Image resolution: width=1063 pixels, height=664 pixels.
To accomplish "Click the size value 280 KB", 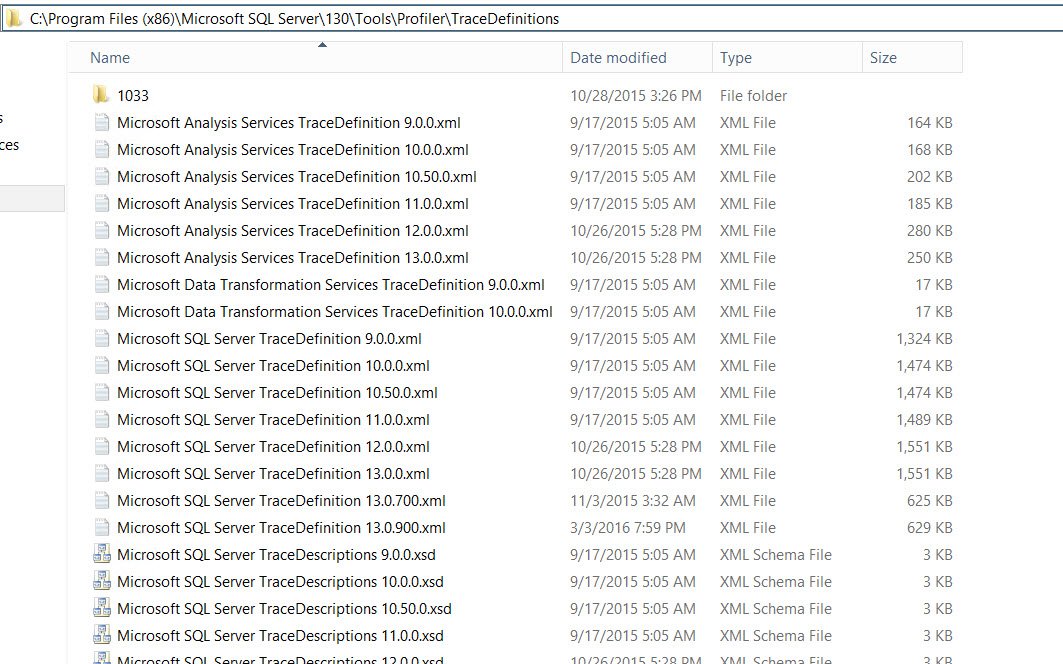I will 929,231.
